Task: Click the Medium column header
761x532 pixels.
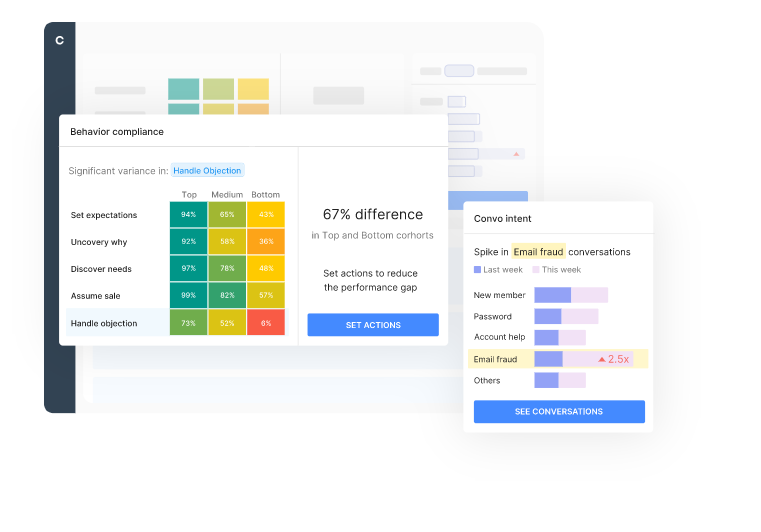Action: tap(227, 195)
